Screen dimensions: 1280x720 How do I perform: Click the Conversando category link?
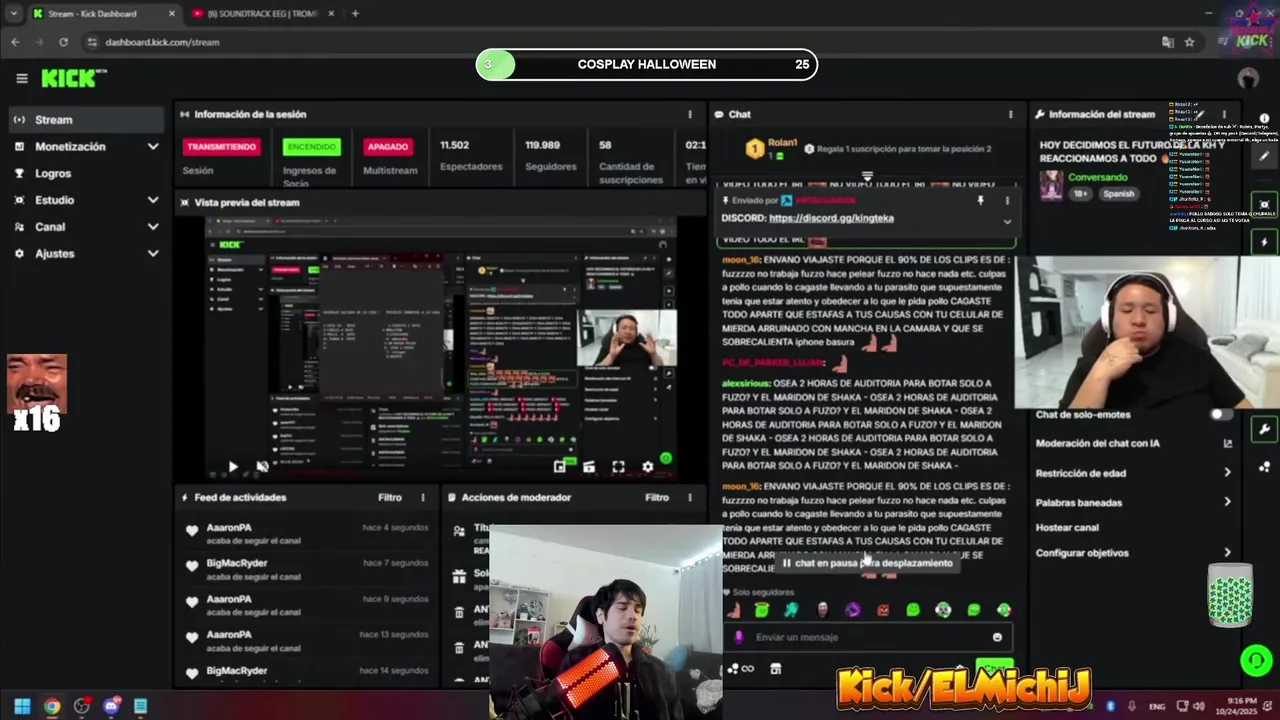pos(1097,177)
